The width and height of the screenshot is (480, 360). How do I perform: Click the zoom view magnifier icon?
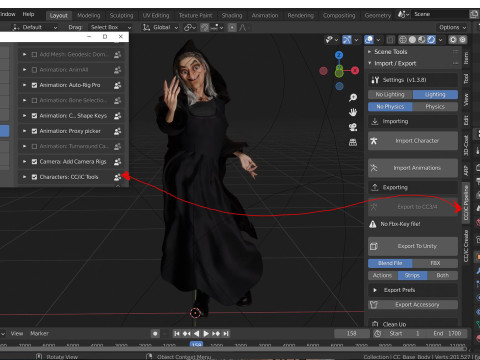353,97
